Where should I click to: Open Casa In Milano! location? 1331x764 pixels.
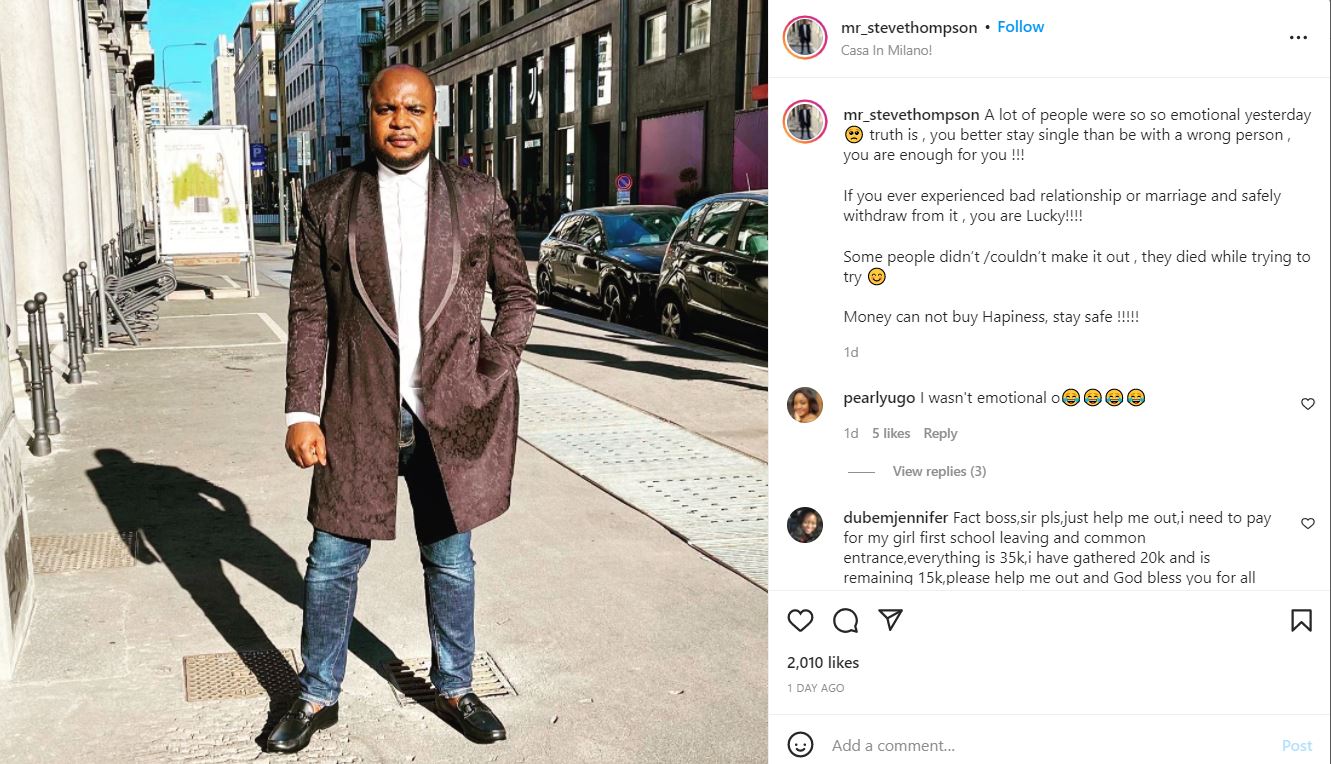tap(887, 50)
